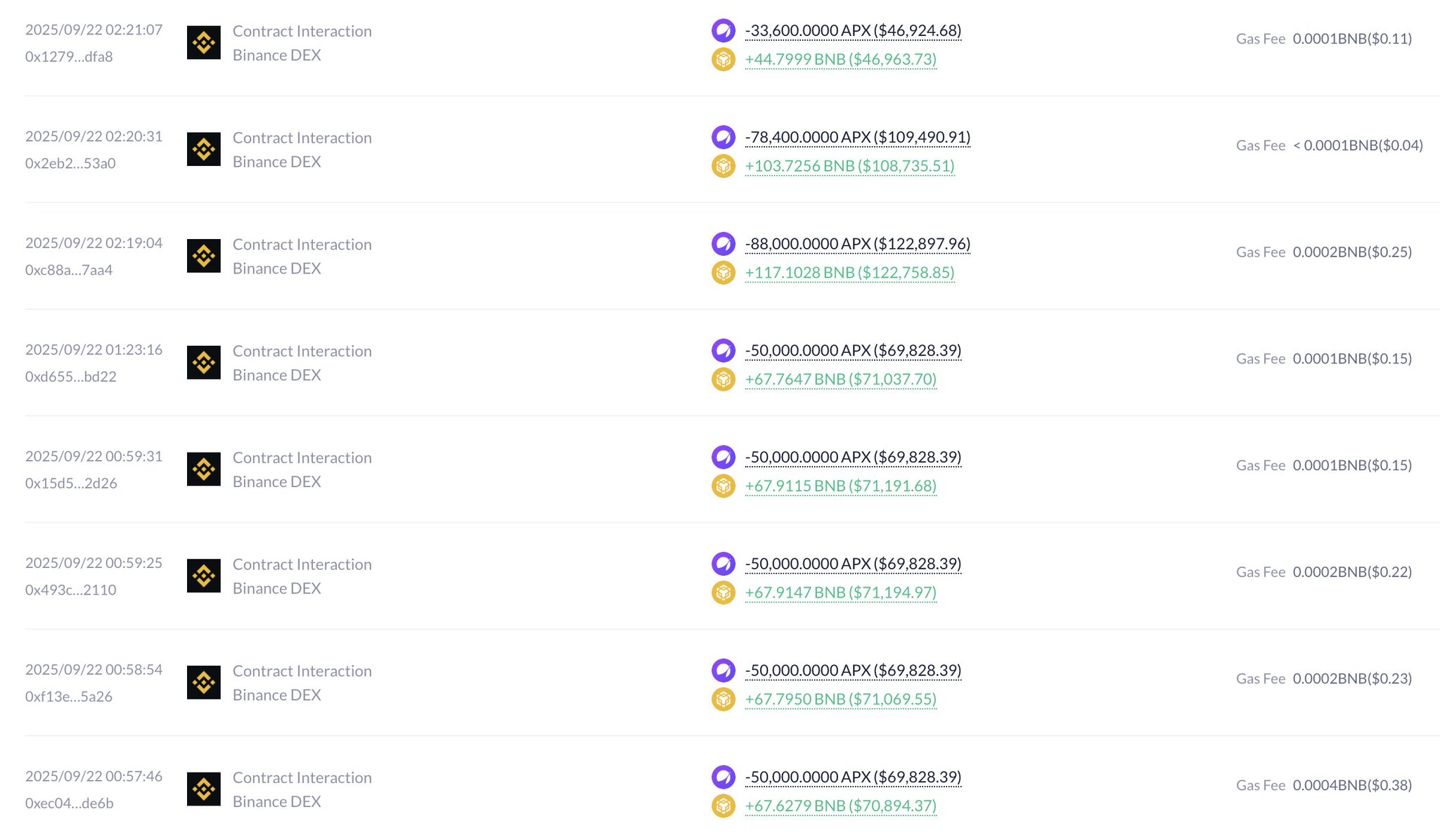Viewport: 1440px width, 840px height.
Task: Click APX token icon beside -78,400.0000 APX
Action: [723, 137]
